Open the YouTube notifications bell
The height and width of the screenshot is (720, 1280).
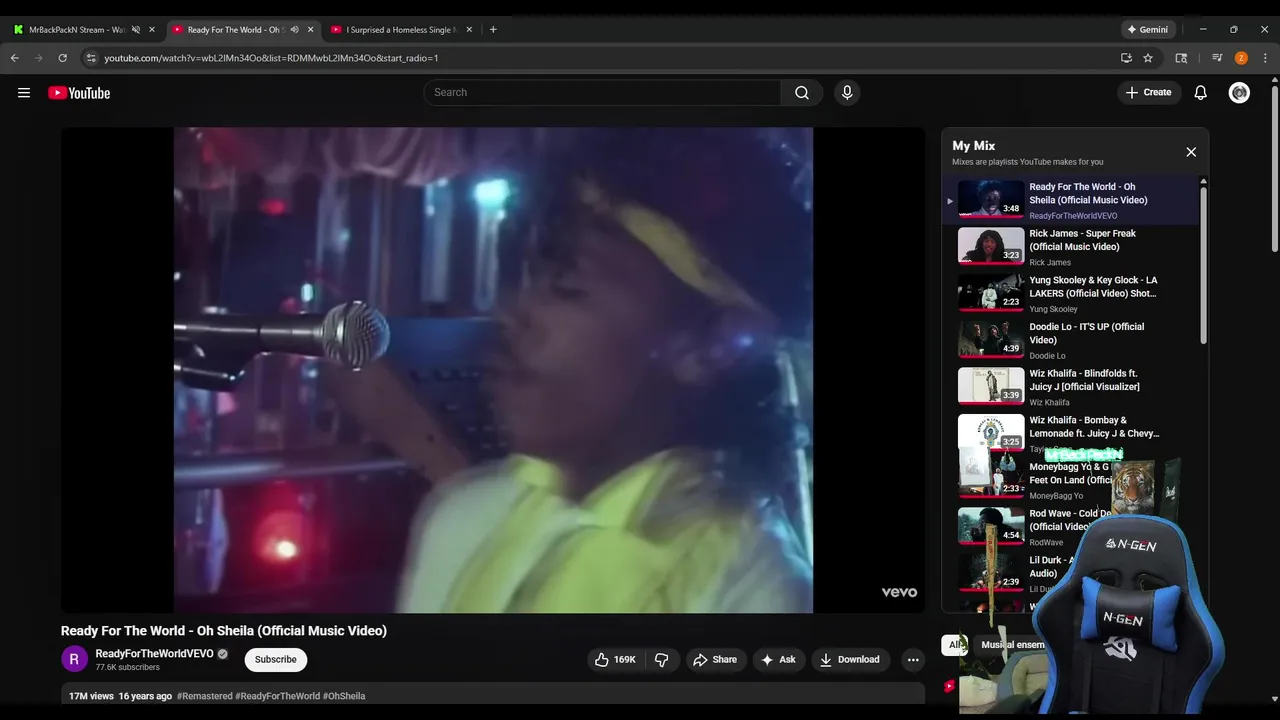(x=1201, y=93)
